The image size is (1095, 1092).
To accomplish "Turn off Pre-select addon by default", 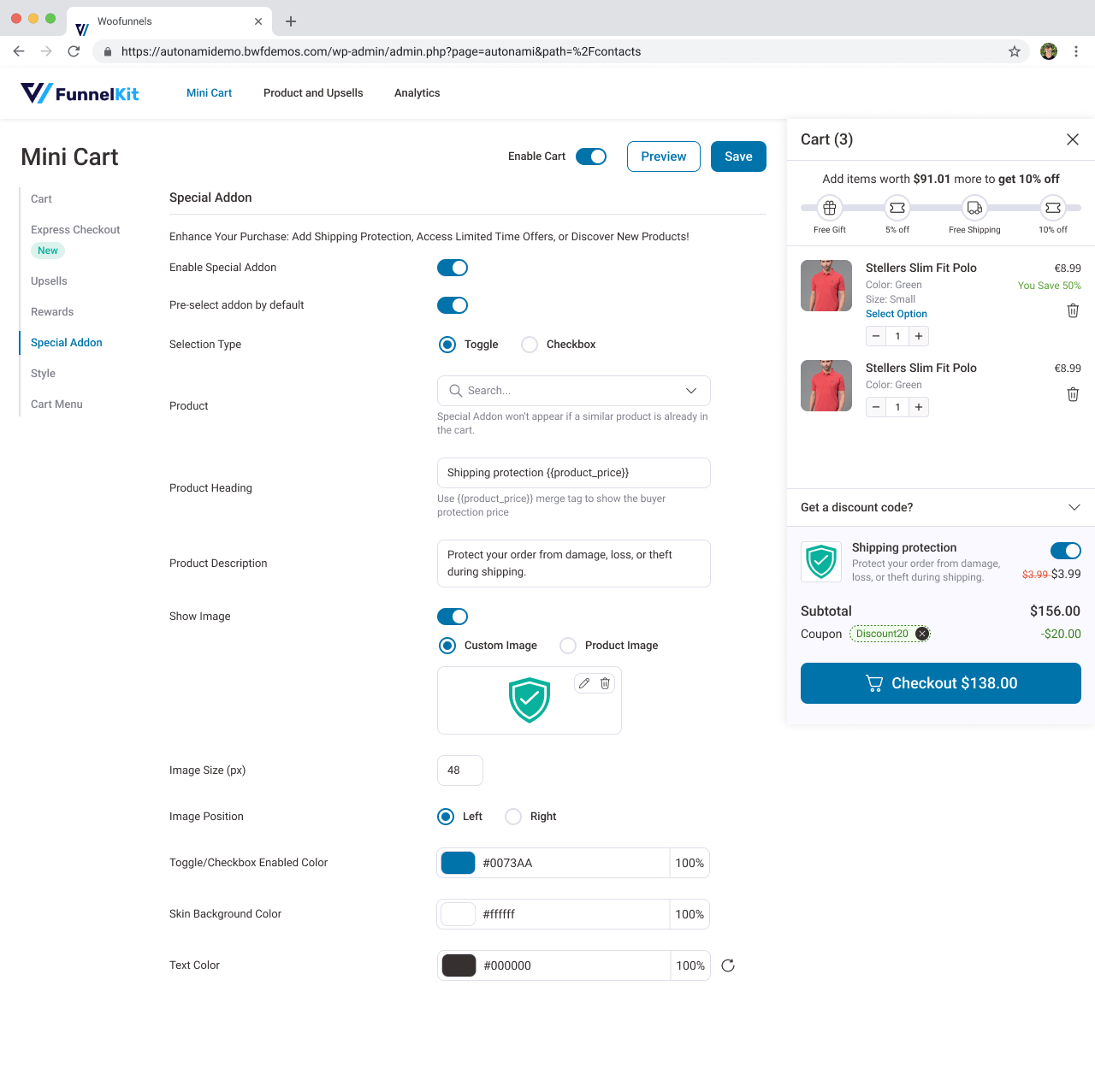I will [x=453, y=305].
